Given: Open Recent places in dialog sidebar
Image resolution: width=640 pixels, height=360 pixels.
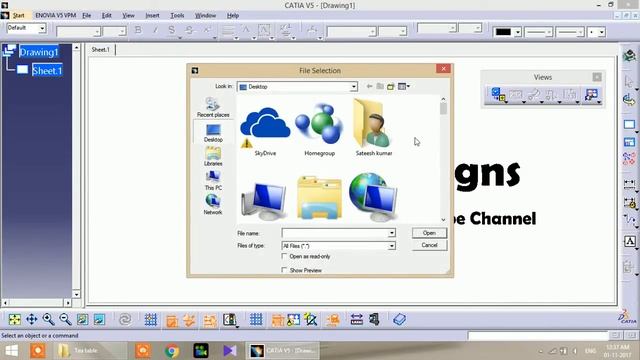Looking at the screenshot, I should pos(213,107).
